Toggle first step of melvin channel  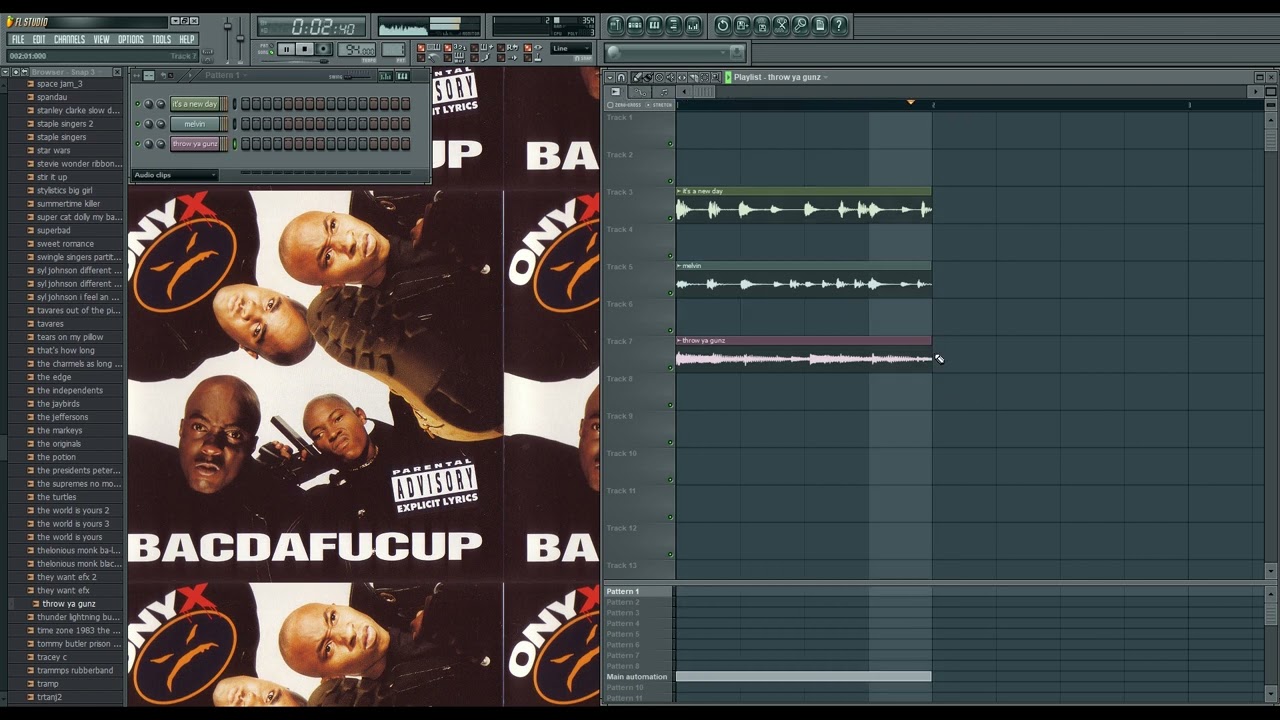(x=245, y=124)
